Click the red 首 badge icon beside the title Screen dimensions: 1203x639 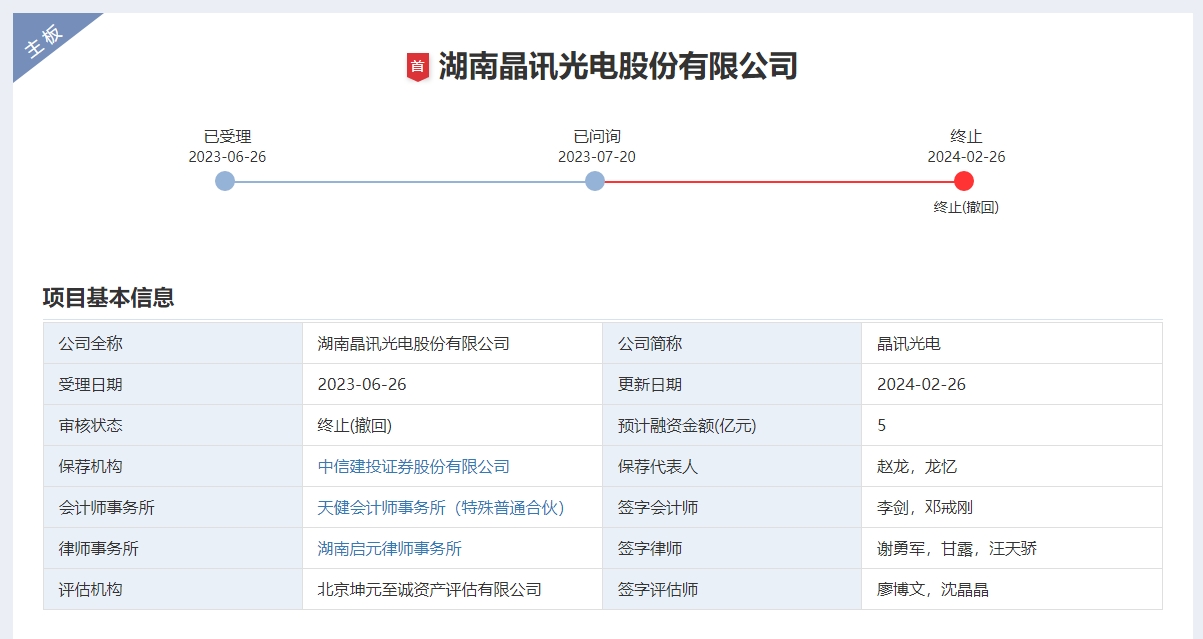pos(417,67)
